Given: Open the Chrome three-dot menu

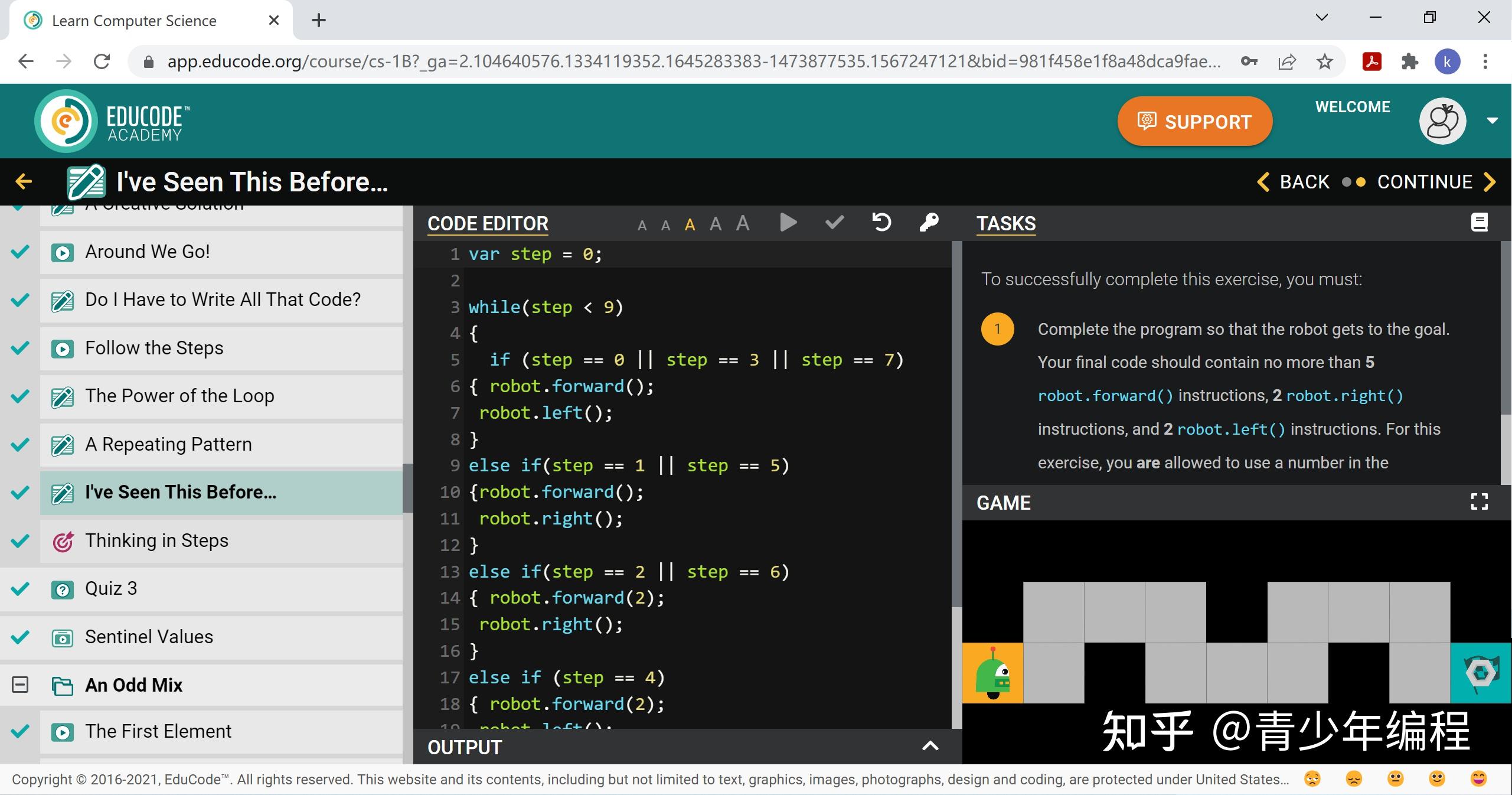Looking at the screenshot, I should pyautogui.click(x=1485, y=61).
